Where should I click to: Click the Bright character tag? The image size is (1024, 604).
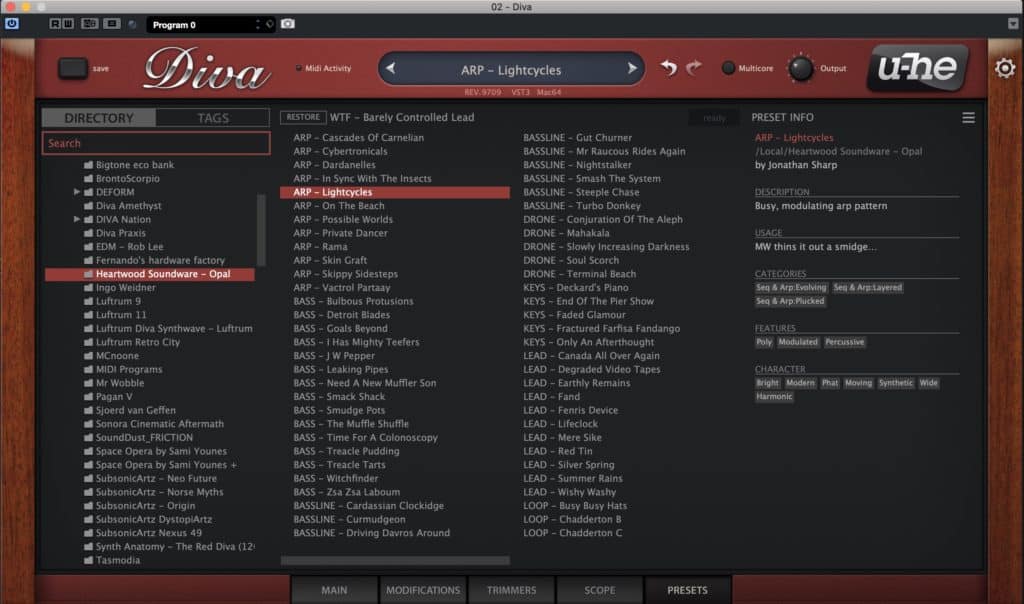(x=767, y=383)
